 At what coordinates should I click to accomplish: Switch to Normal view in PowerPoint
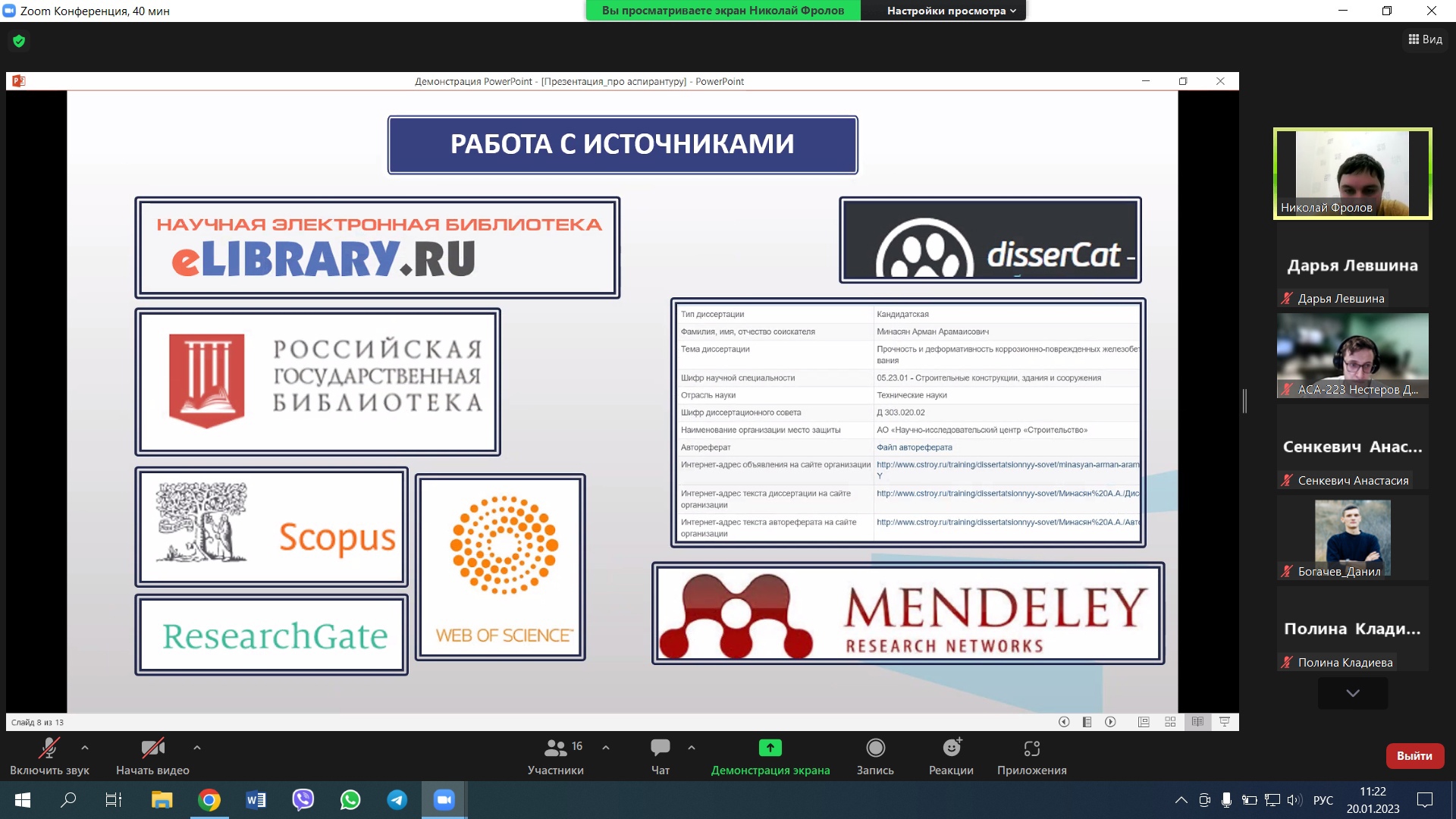pyautogui.click(x=1144, y=722)
